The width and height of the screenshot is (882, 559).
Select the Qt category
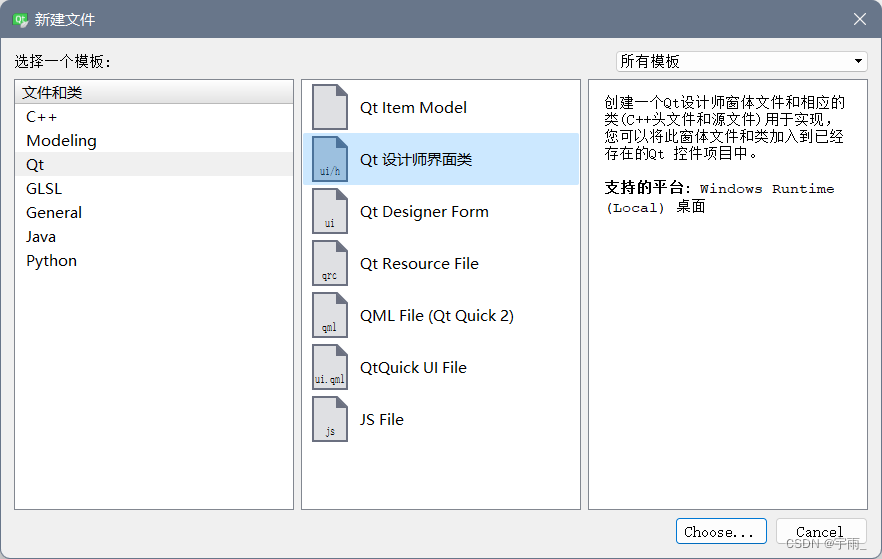[154, 165]
